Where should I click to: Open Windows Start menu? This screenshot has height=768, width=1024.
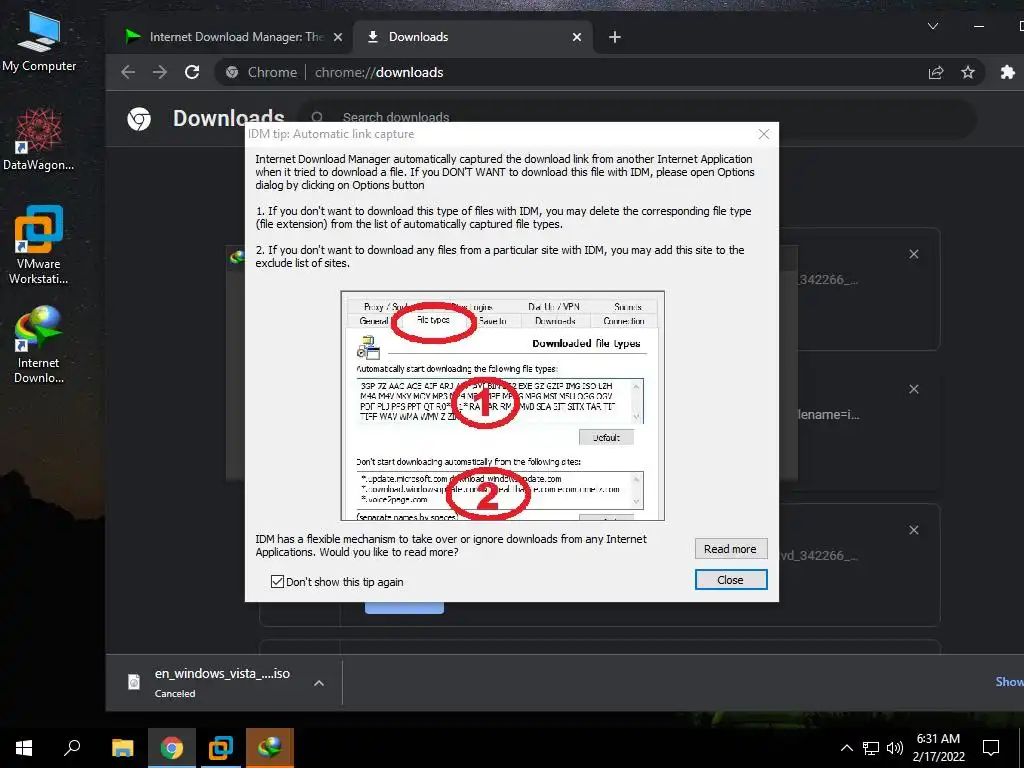(24, 748)
